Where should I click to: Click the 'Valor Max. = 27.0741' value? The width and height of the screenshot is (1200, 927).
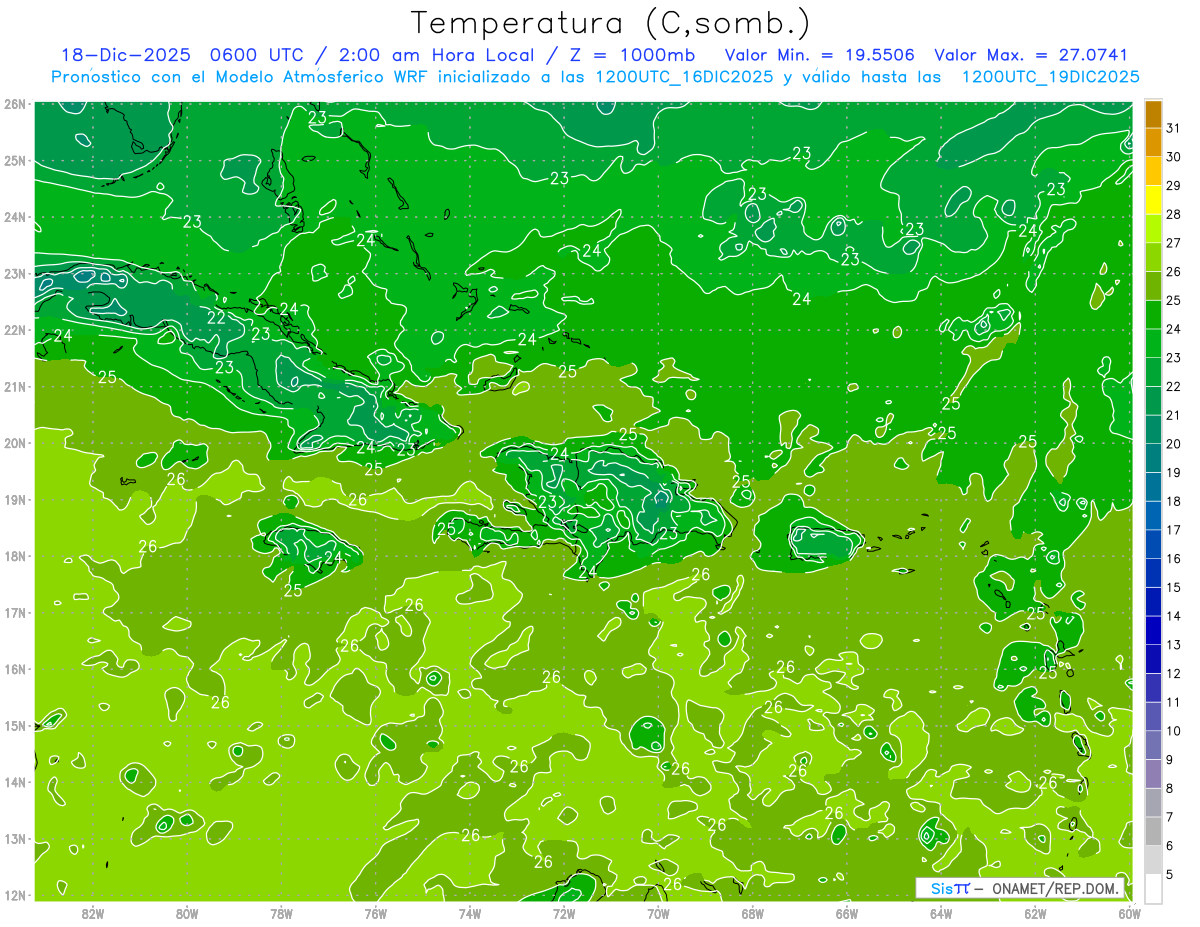click(1031, 55)
